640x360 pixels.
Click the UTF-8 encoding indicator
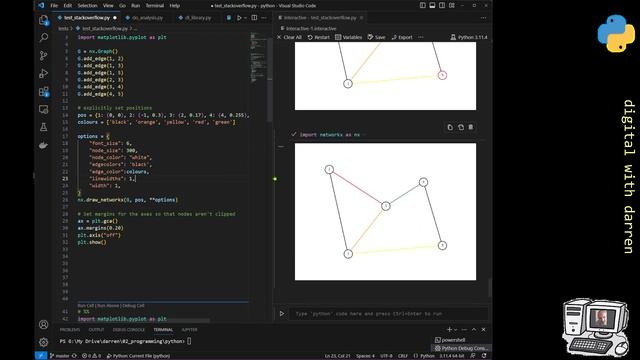386,356
